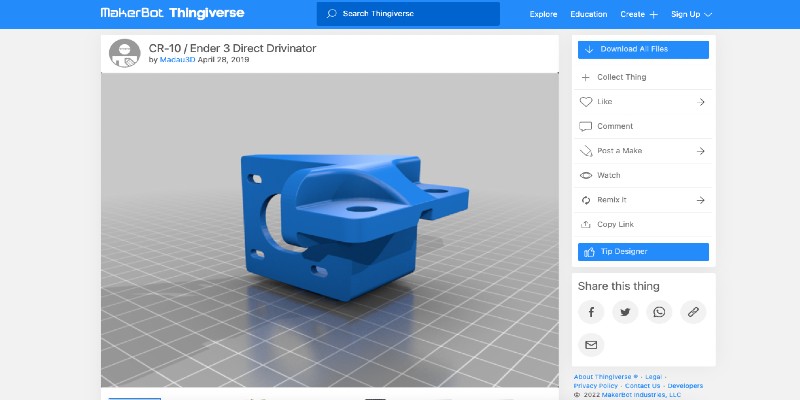The image size is (800, 400).
Task: Open the Macau3D profile link
Action: tap(177, 60)
